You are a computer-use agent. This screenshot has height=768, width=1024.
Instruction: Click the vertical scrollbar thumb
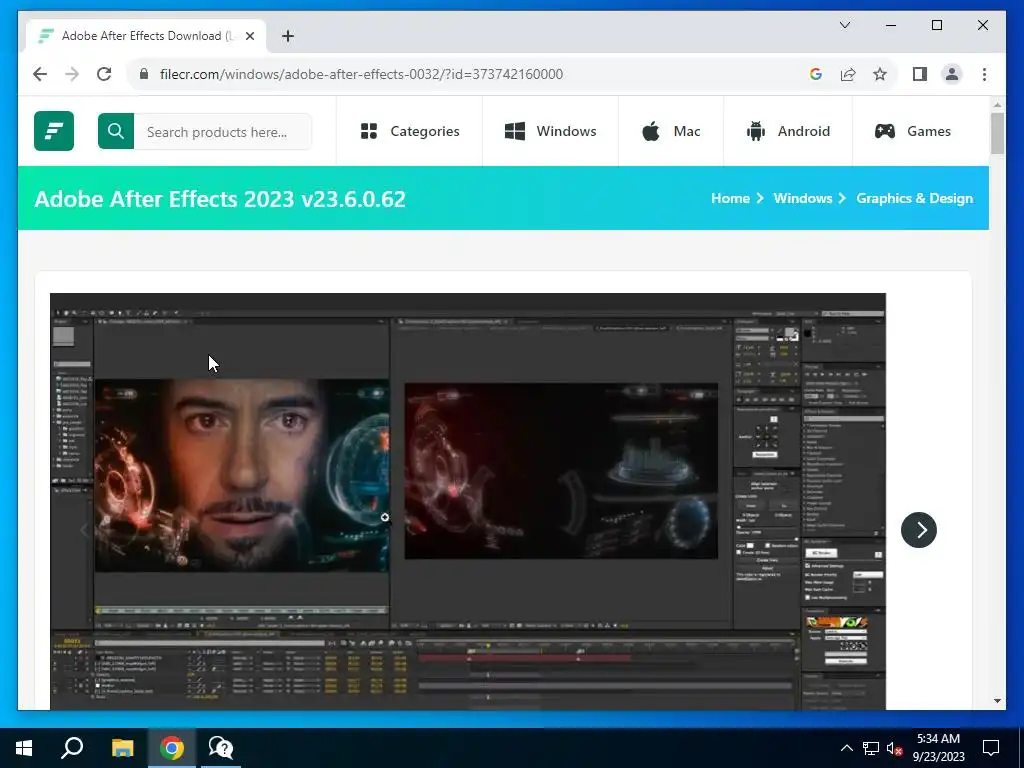tap(997, 133)
